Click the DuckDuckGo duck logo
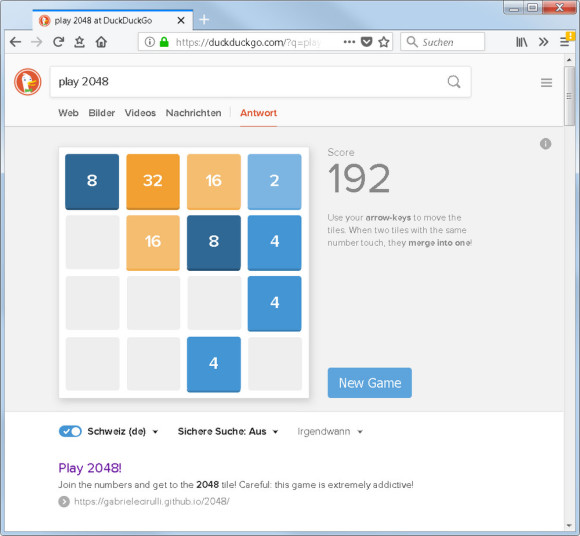This screenshot has width=580, height=536. click(28, 82)
